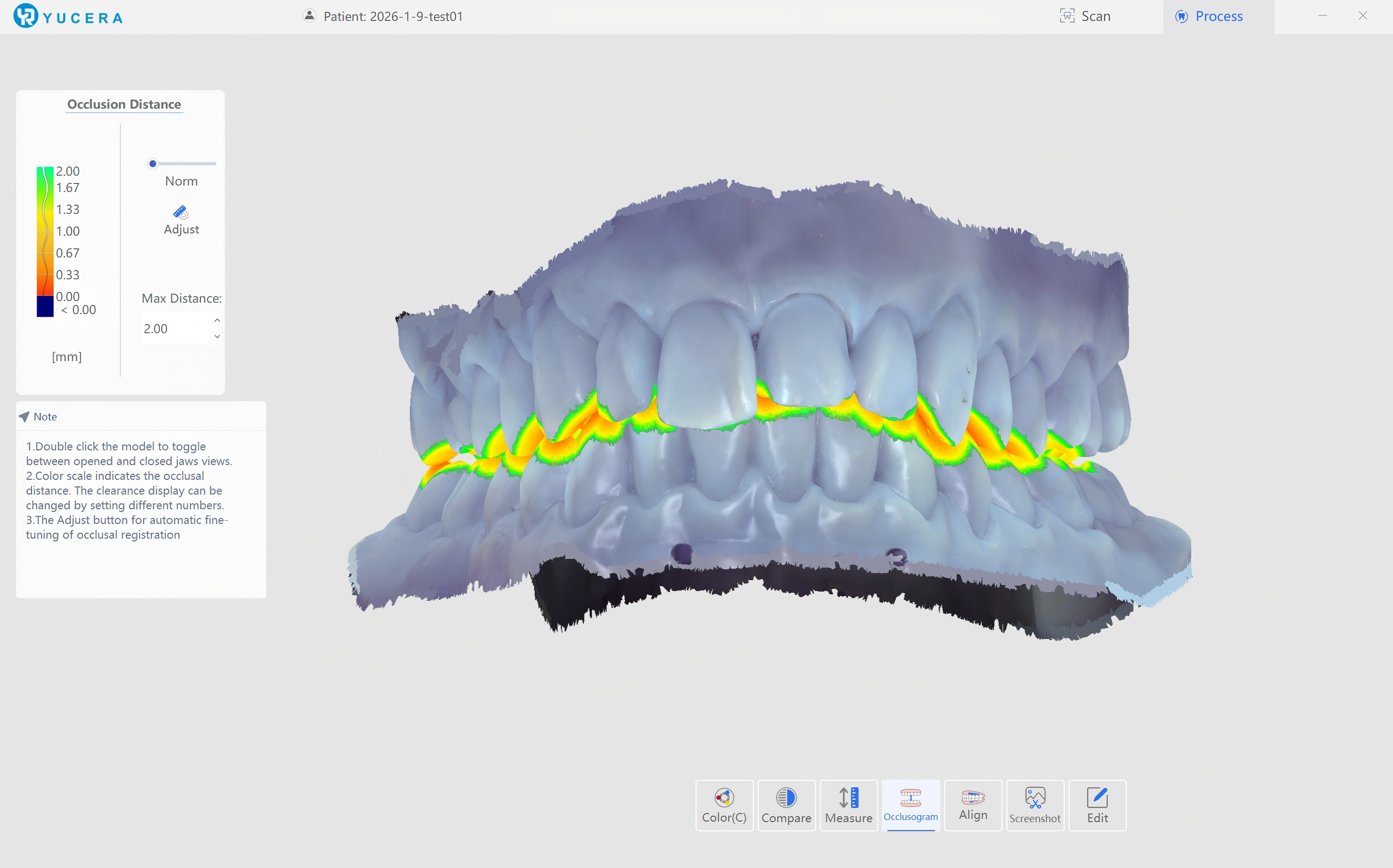Switch to the Process tab

point(1209,16)
